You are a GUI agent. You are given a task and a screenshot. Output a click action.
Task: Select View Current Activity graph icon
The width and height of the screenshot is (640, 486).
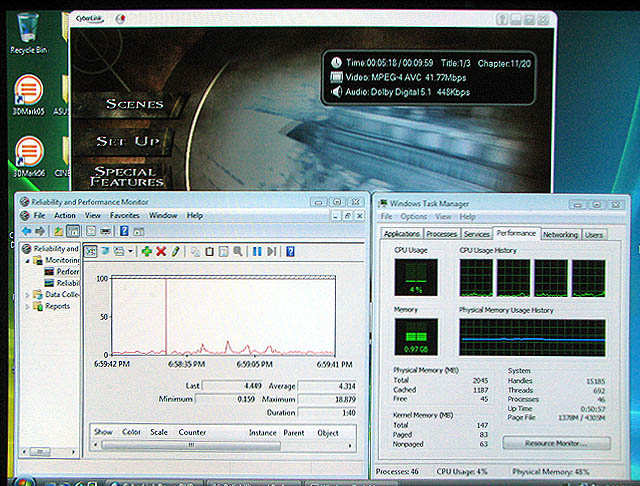click(x=91, y=251)
